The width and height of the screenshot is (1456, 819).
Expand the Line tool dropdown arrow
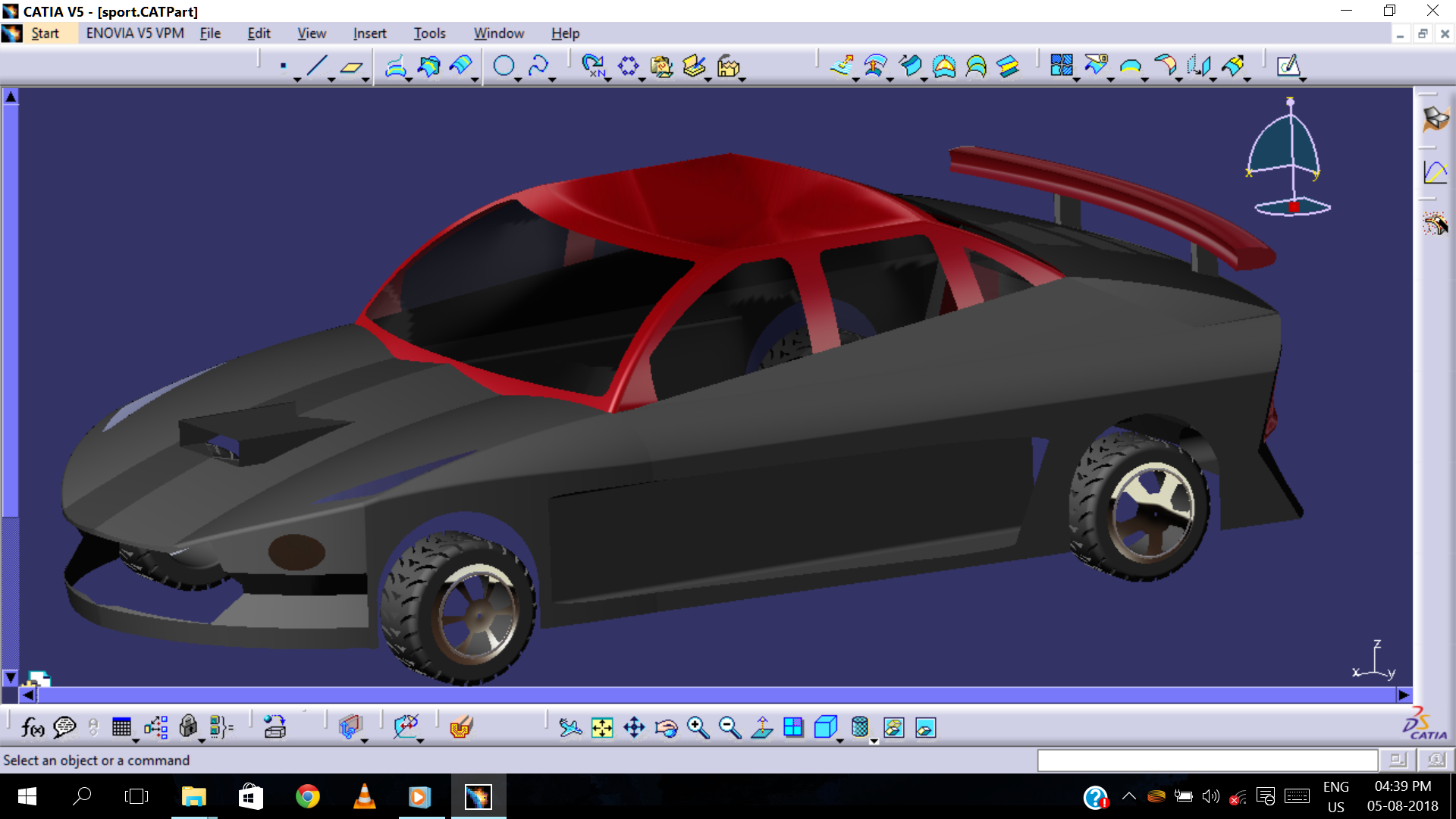331,80
